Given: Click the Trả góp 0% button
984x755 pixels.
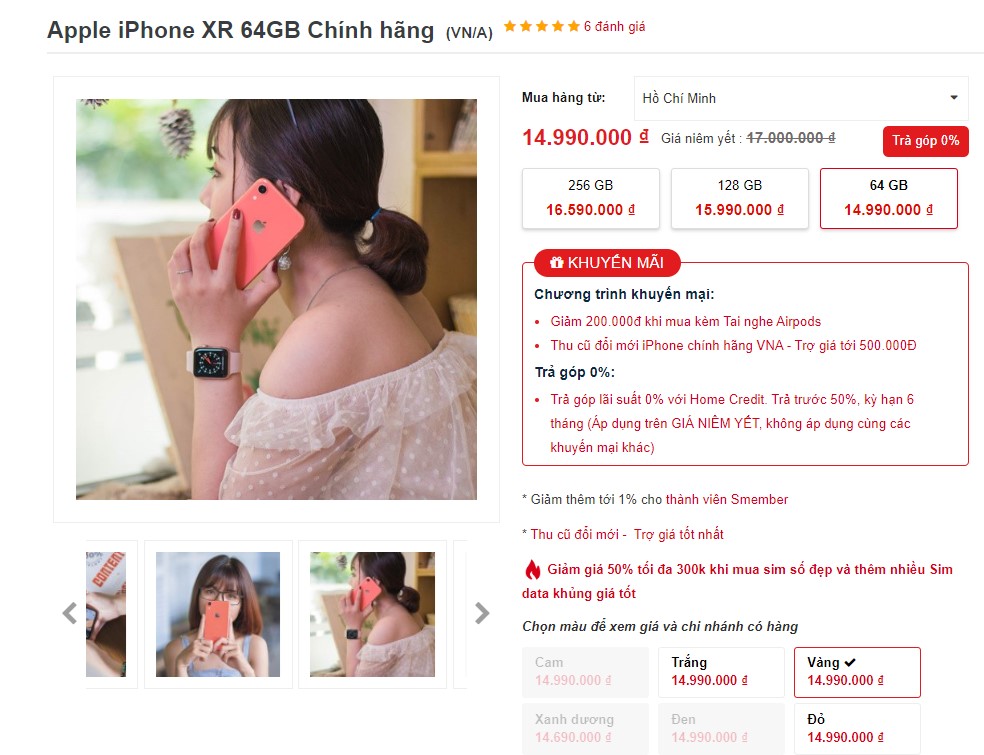Looking at the screenshot, I should click(x=926, y=141).
